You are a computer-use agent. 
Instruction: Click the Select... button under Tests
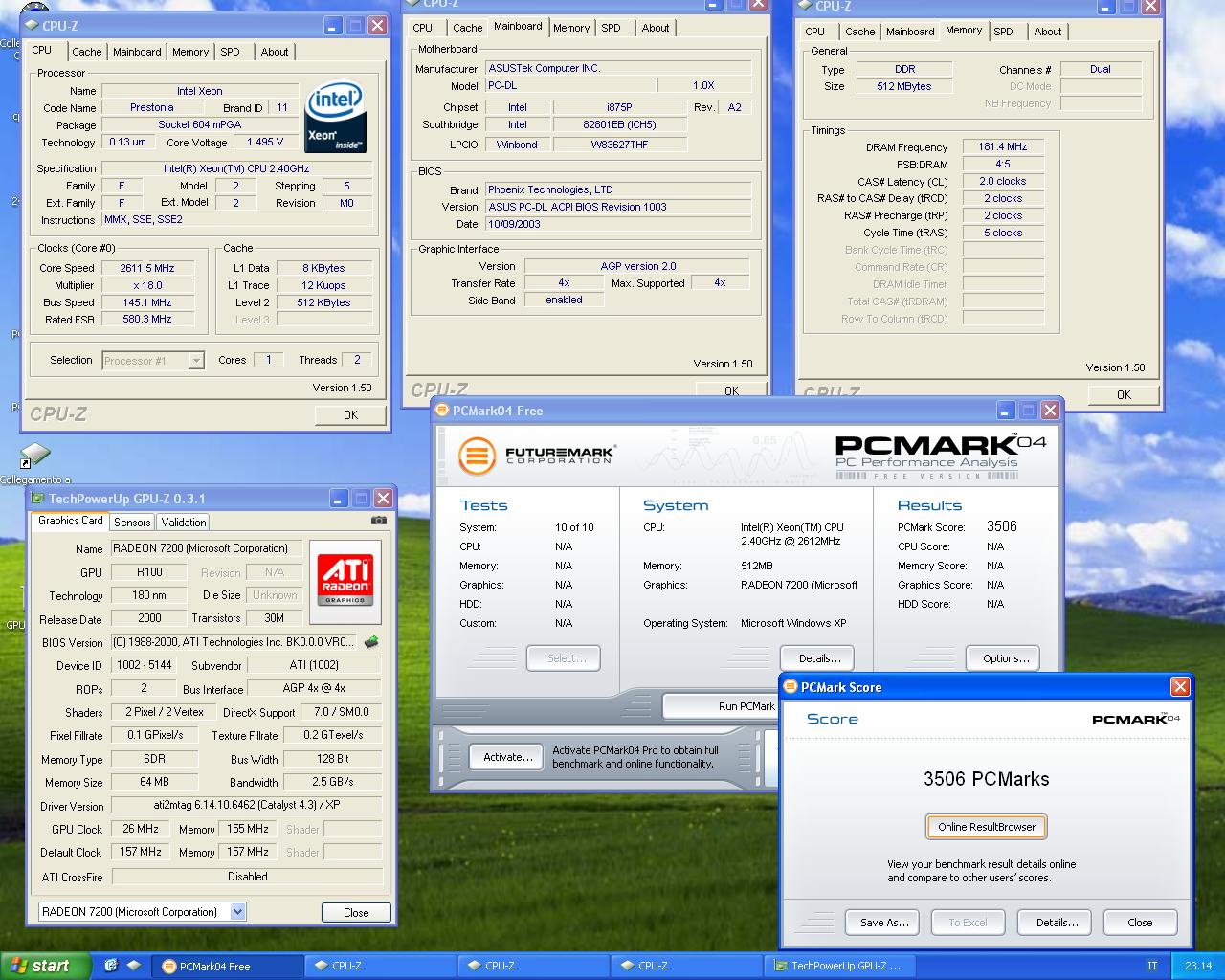coord(563,658)
